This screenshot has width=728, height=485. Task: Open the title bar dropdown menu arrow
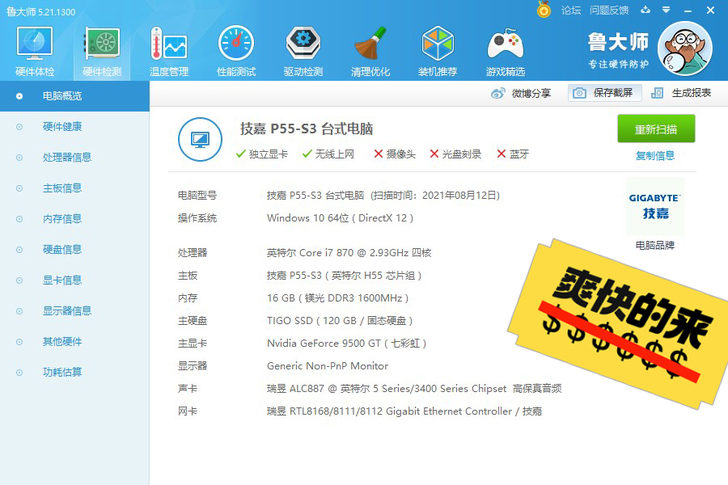pos(666,10)
